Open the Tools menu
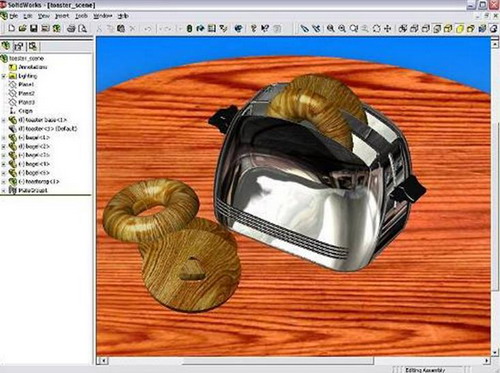500x373 pixels. [81, 16]
